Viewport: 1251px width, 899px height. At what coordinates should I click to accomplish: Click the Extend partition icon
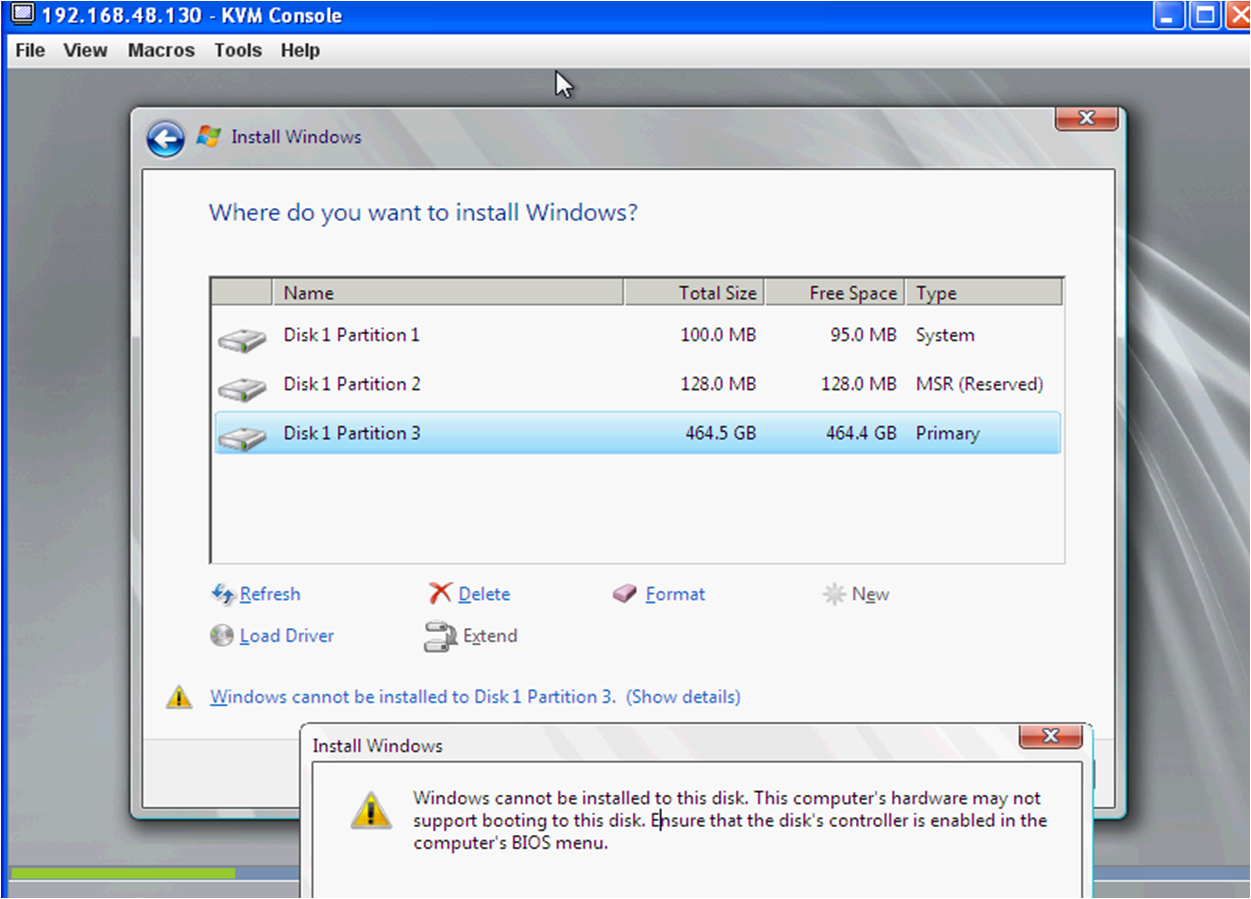(x=440, y=637)
